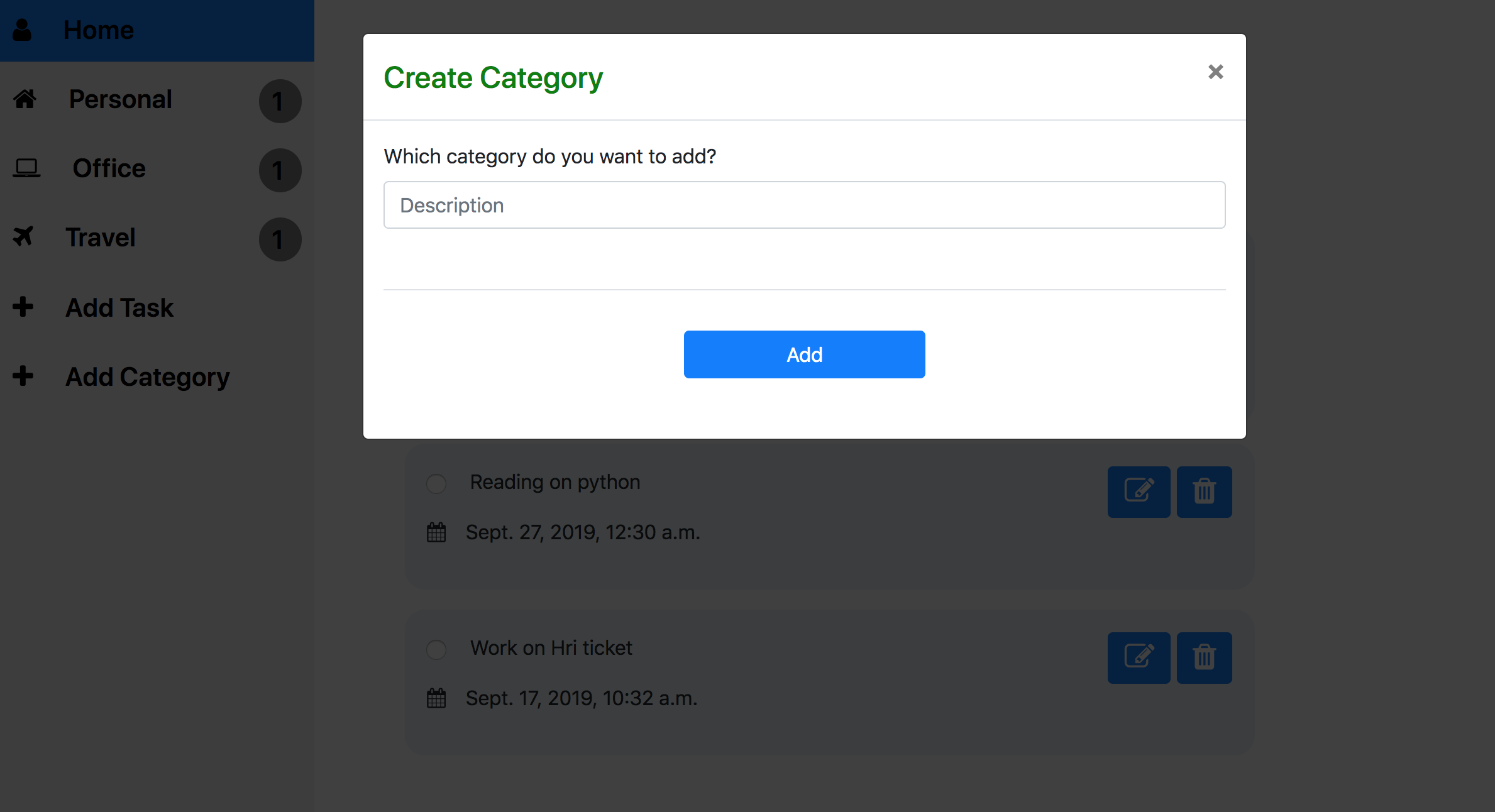Click the laptop icon next to Office
This screenshot has width=1495, height=812.
click(26, 168)
